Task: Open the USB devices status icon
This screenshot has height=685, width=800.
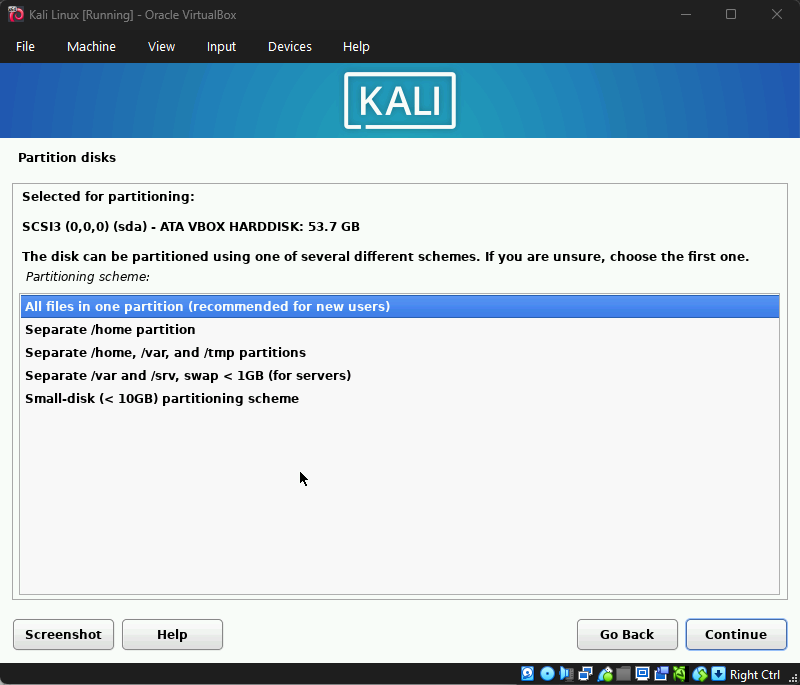Action: (606, 674)
